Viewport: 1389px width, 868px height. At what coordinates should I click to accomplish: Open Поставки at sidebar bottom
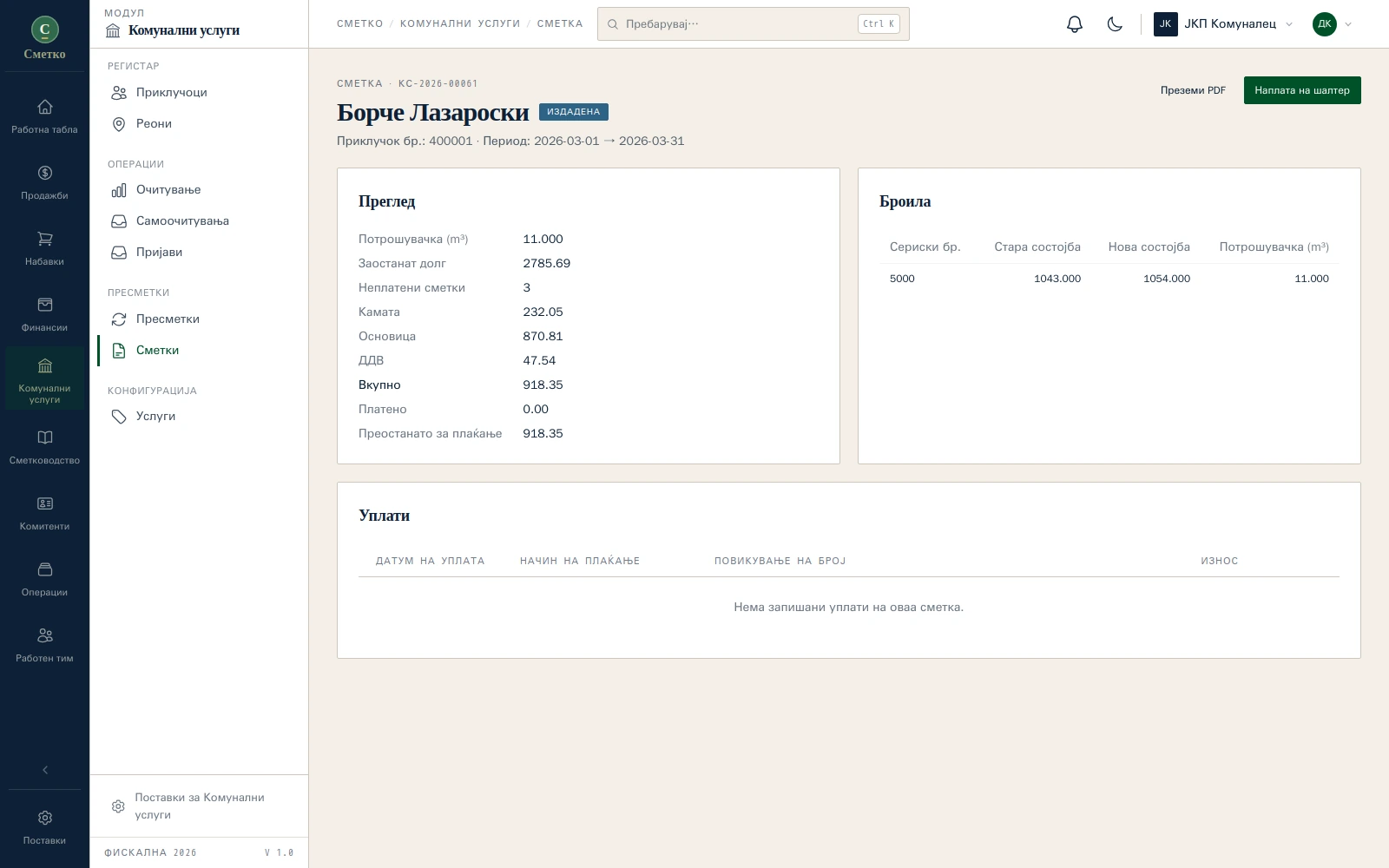(44, 827)
